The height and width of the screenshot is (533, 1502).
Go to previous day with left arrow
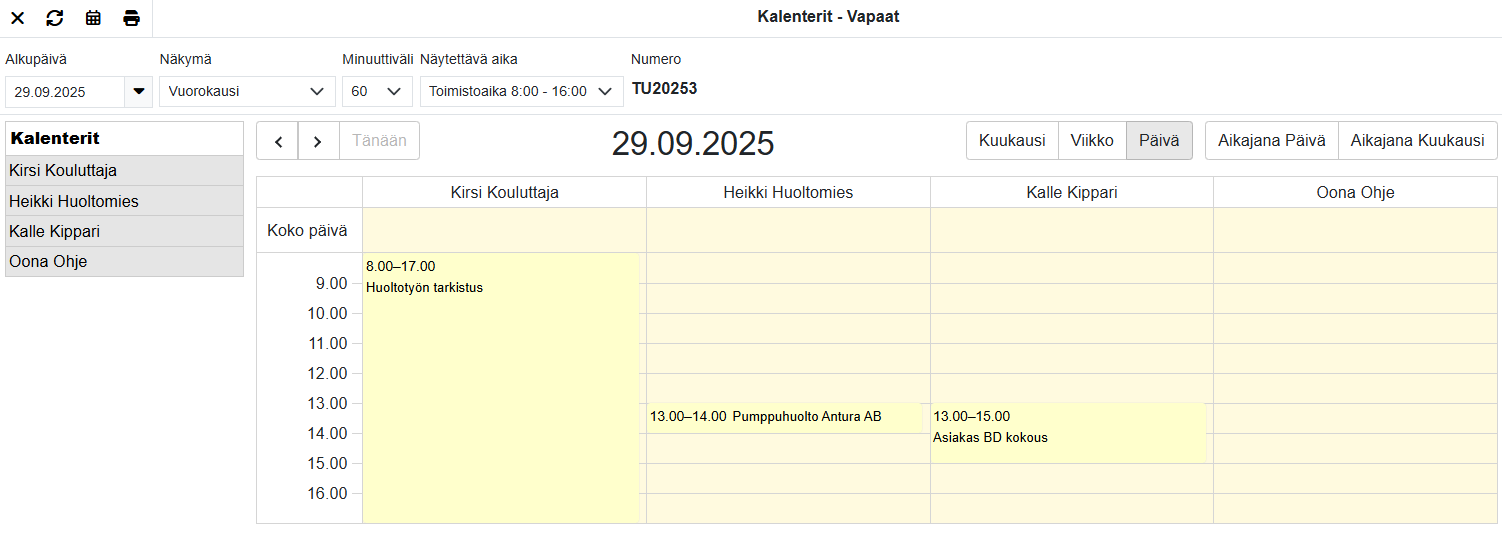pyautogui.click(x=278, y=141)
